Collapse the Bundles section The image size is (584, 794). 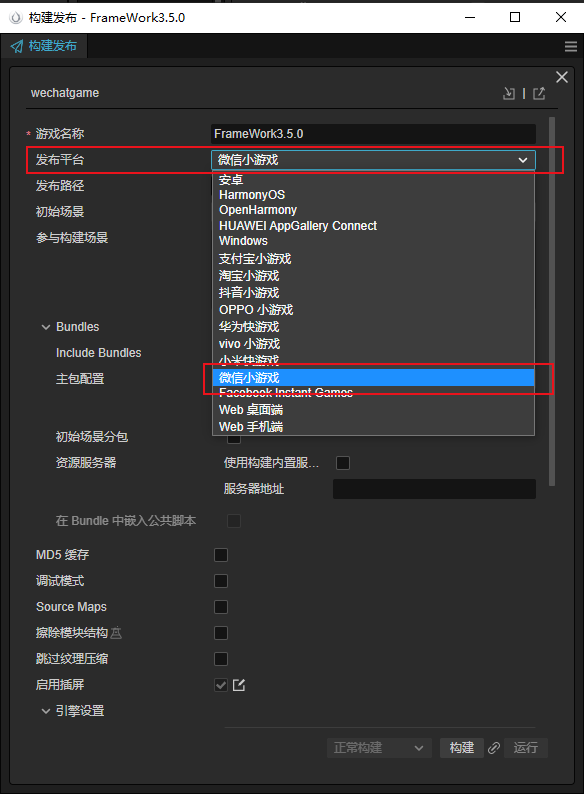point(46,327)
